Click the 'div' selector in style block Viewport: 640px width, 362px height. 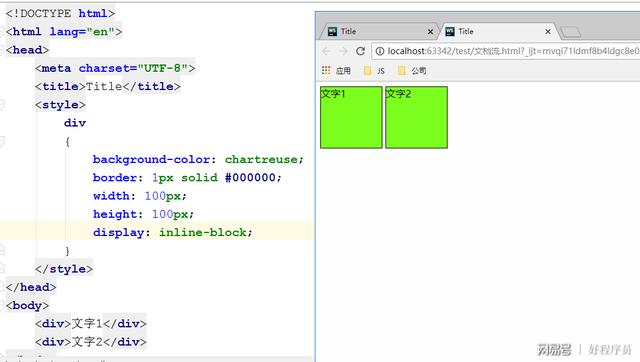tap(75, 123)
